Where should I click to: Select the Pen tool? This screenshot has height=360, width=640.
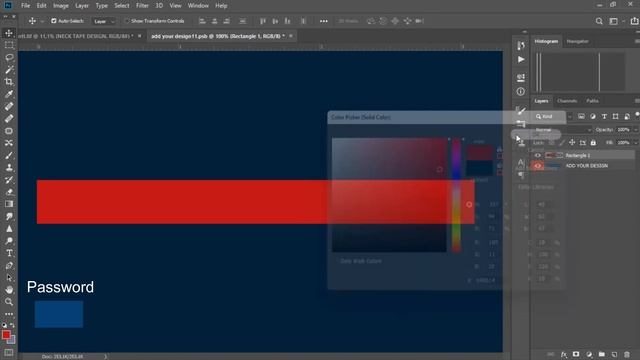tap(9, 265)
